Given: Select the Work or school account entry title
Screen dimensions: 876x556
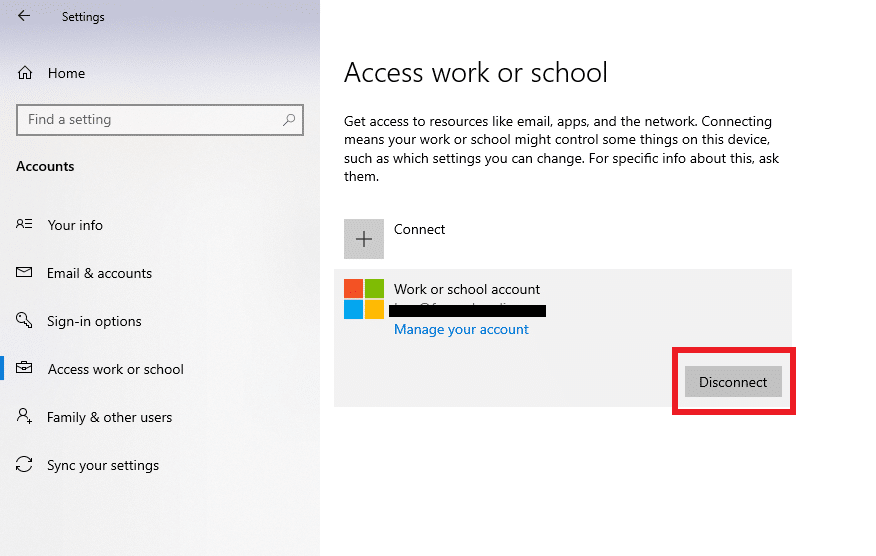Looking at the screenshot, I should point(467,289).
